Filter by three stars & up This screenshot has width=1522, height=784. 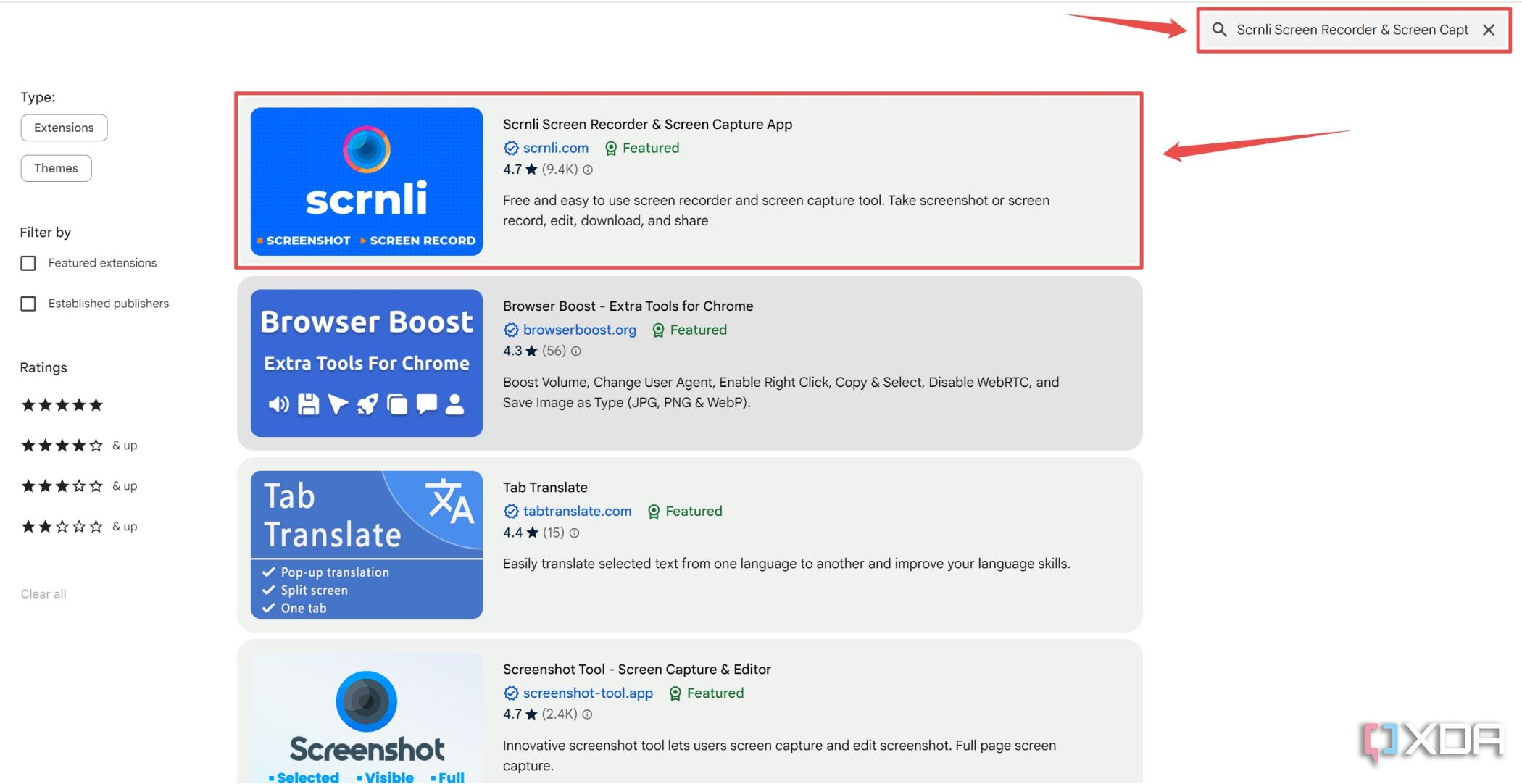tap(78, 486)
